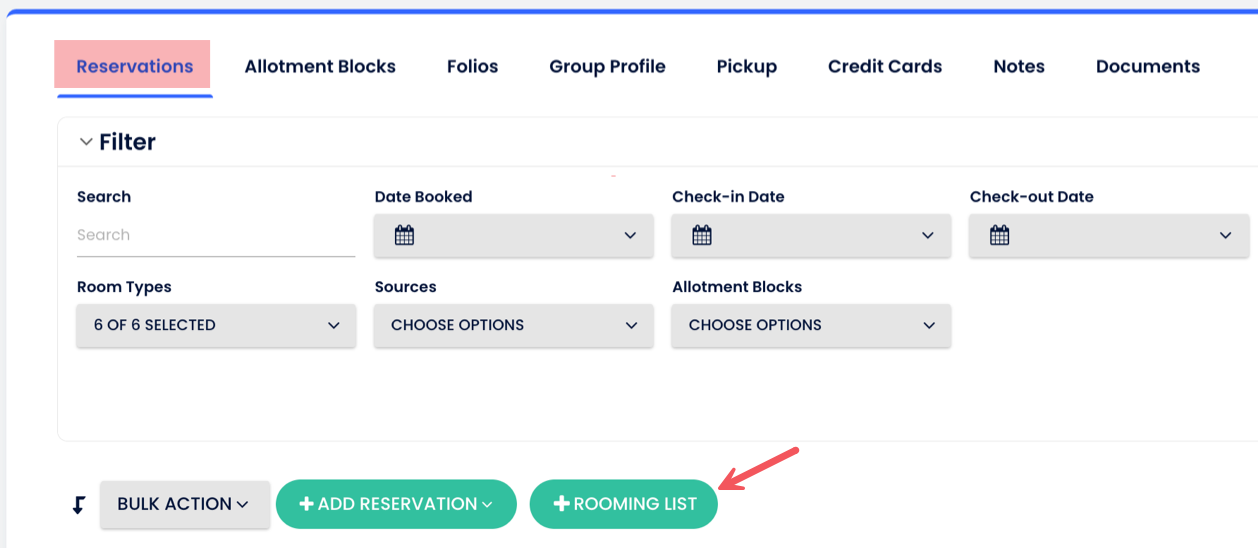Image resolution: width=1258 pixels, height=548 pixels.
Task: Go to the Group Profile tab
Action: tap(607, 67)
